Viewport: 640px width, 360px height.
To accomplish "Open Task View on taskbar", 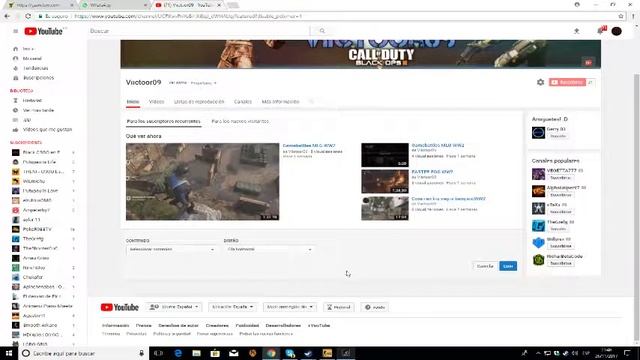I will [158, 353].
